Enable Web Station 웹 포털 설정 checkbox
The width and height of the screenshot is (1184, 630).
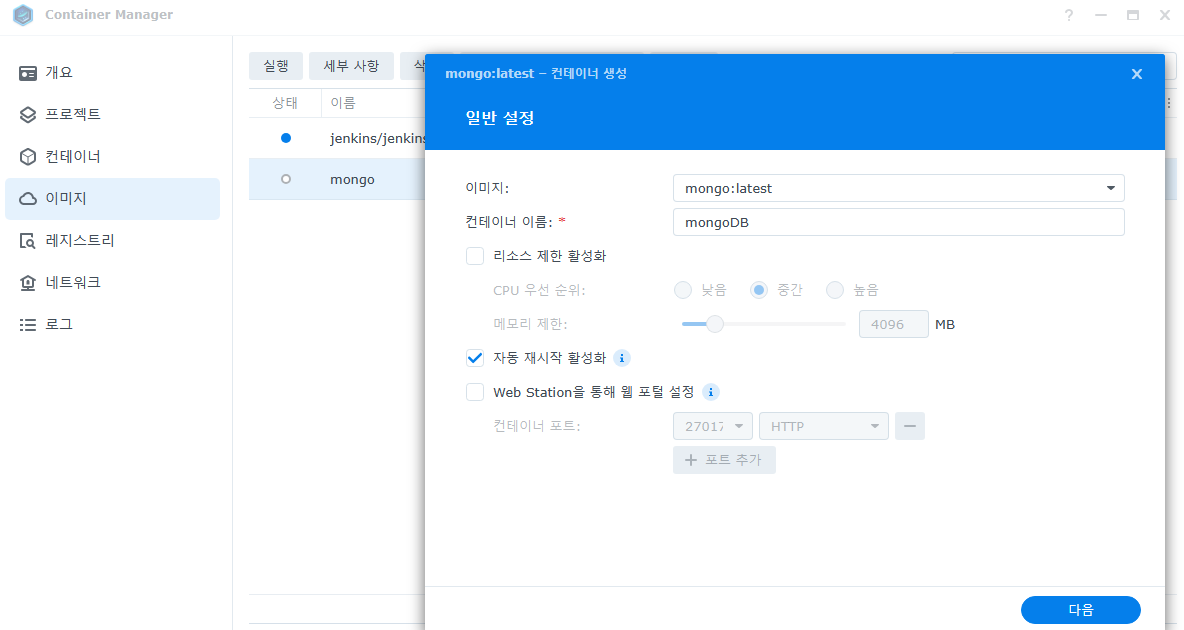click(x=475, y=392)
